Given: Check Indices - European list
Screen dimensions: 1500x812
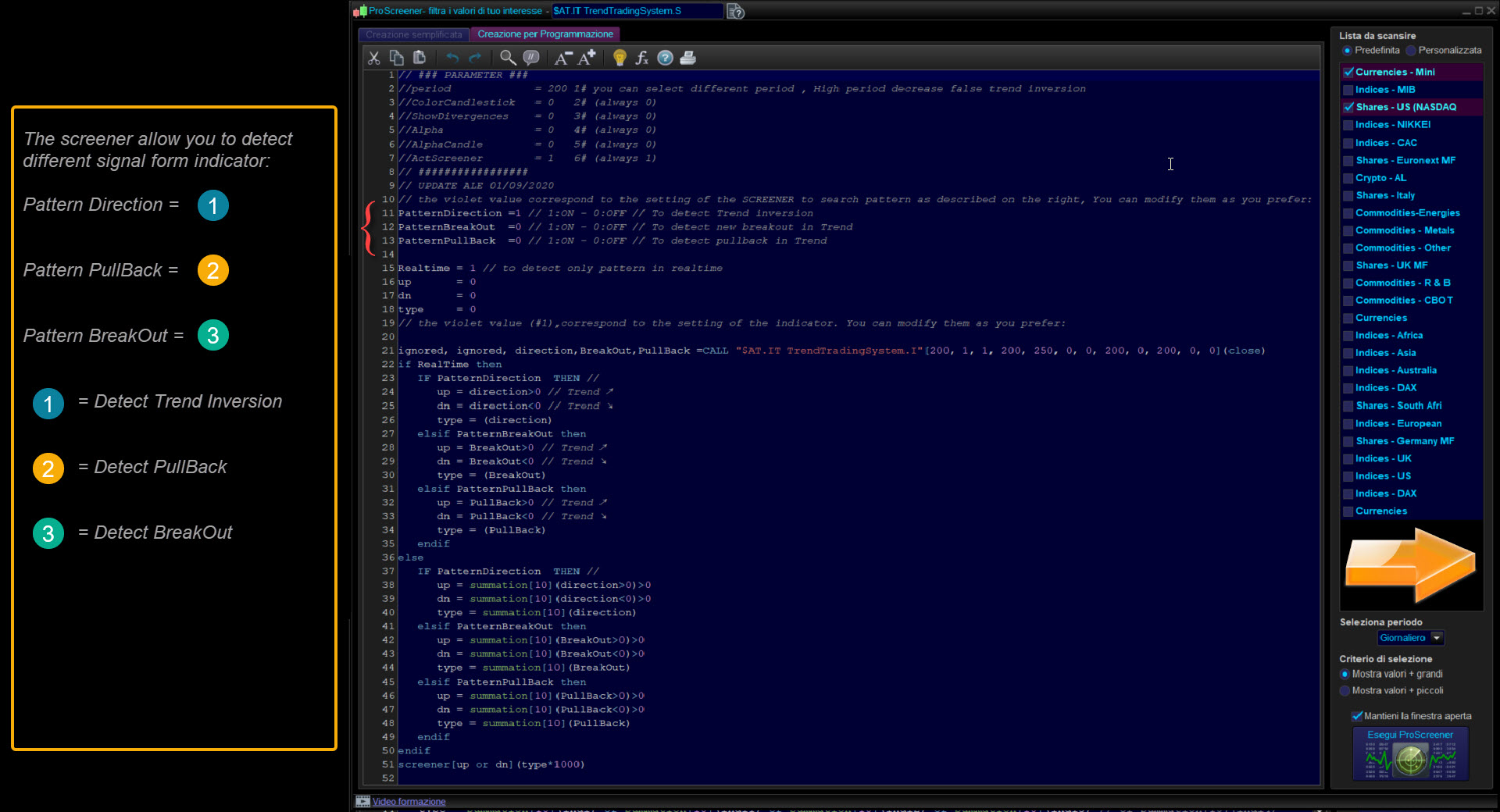Looking at the screenshot, I should coord(1348,424).
